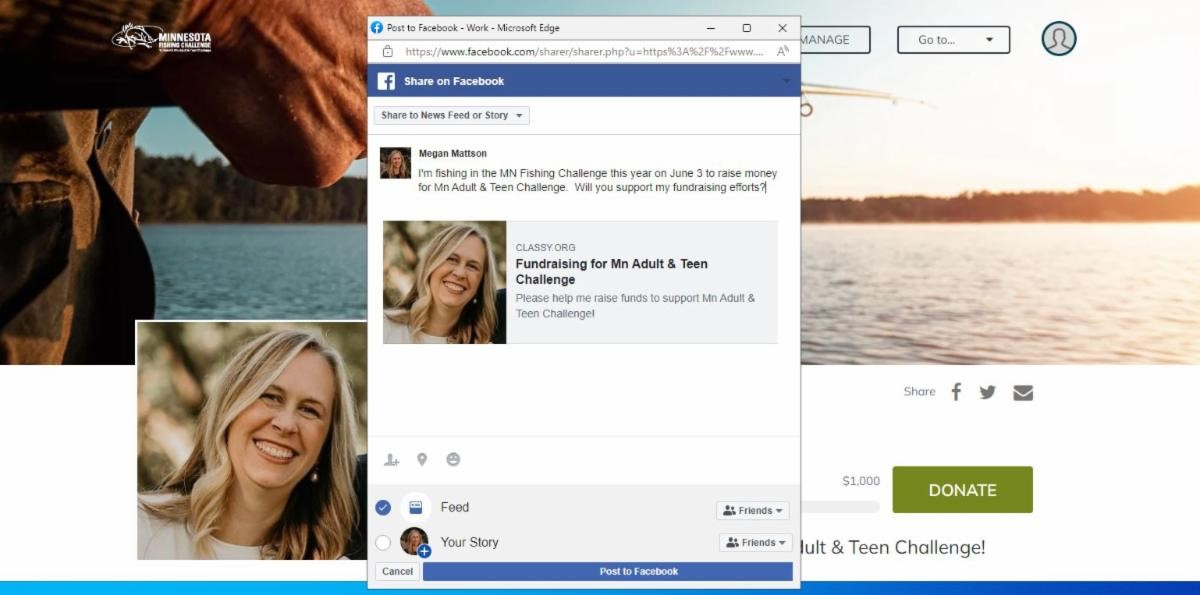Click the green DONATE button
The height and width of the screenshot is (595, 1200).
click(x=962, y=490)
